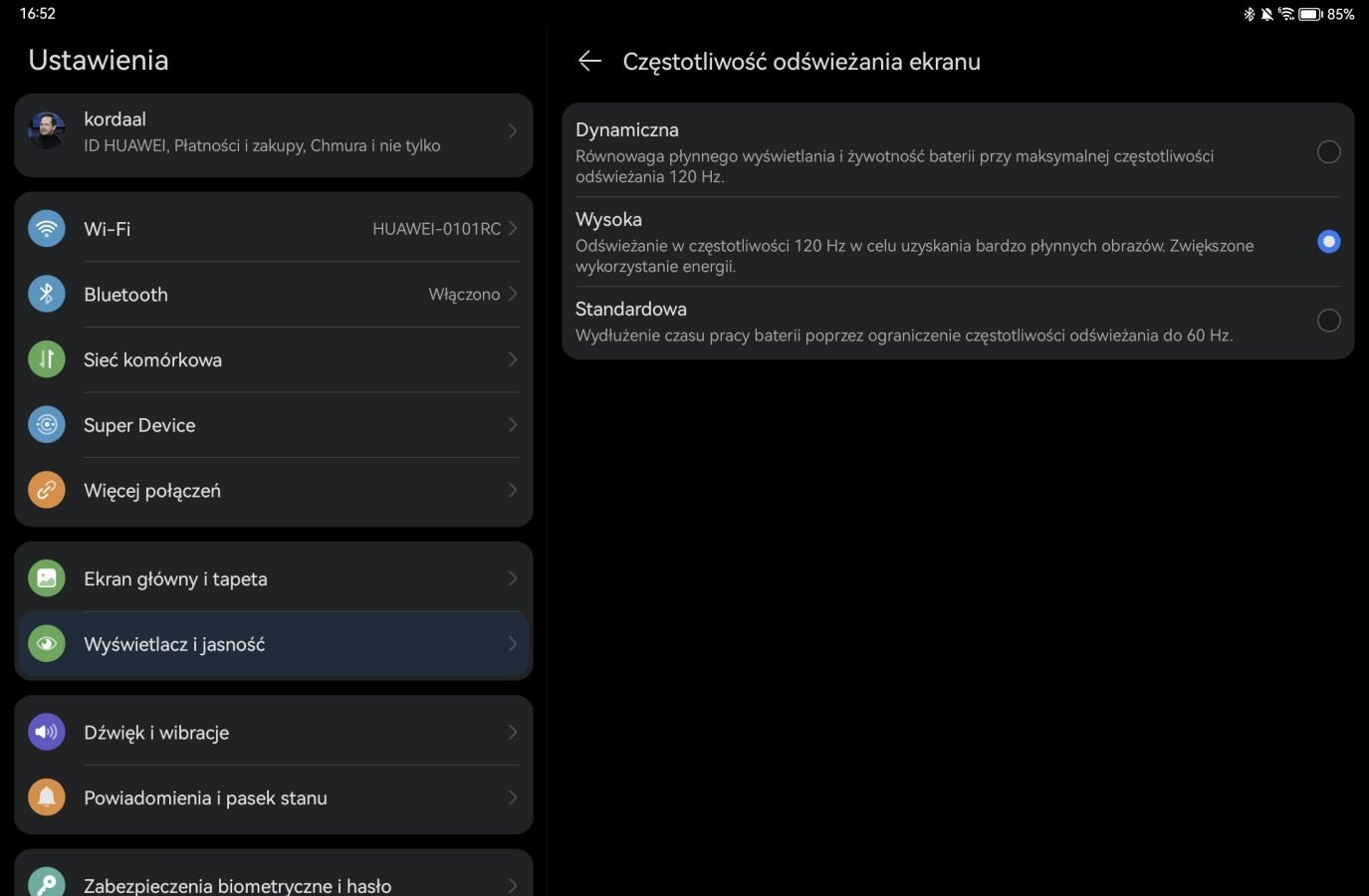
Task: Go back using the arrow icon
Action: pos(589,62)
